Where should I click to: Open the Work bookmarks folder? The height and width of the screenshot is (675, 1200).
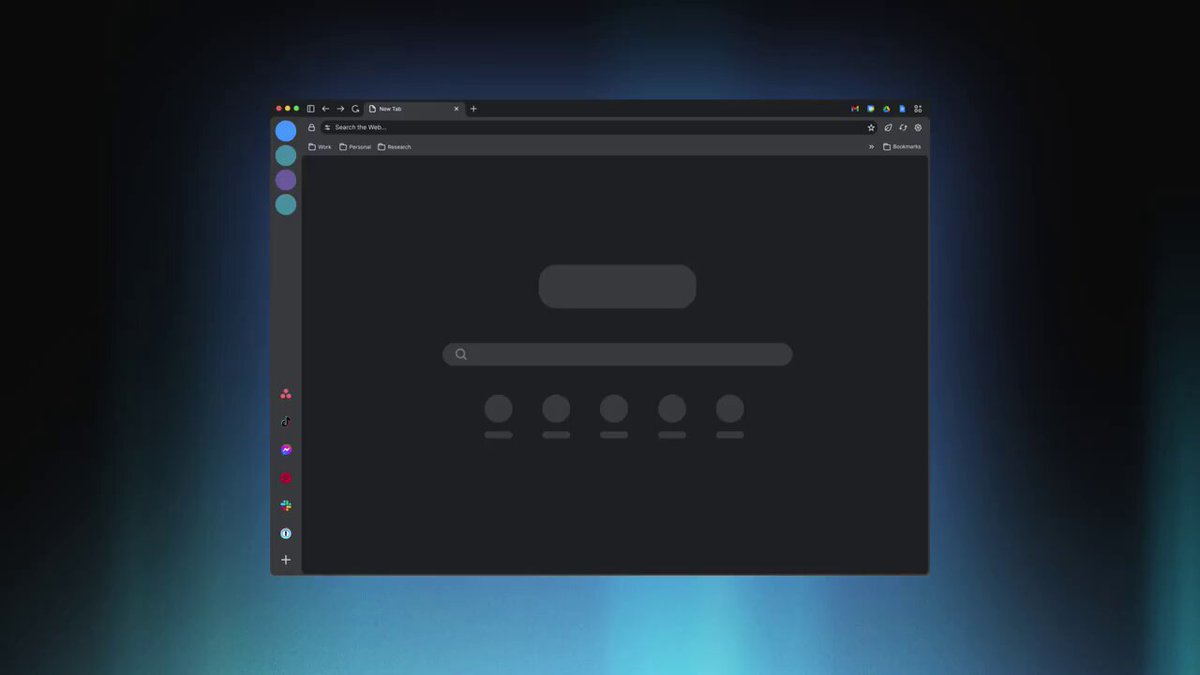click(320, 147)
